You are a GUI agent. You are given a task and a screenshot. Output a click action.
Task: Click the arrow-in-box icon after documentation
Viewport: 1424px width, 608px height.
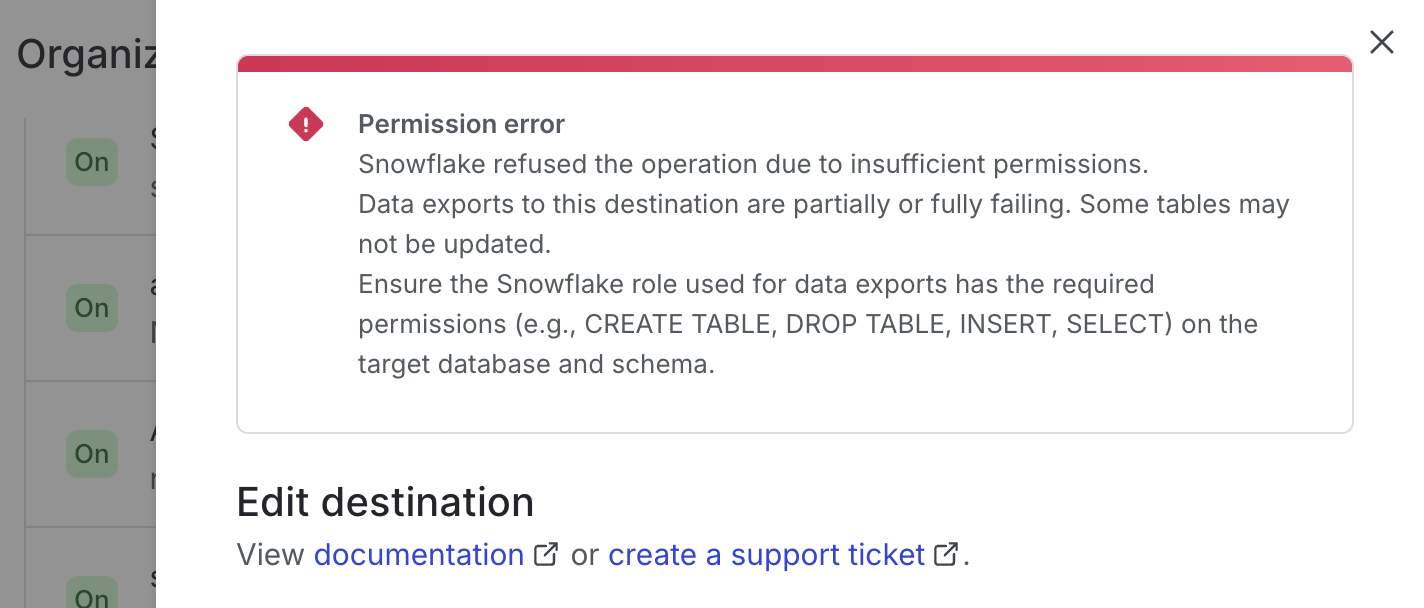tap(546, 553)
